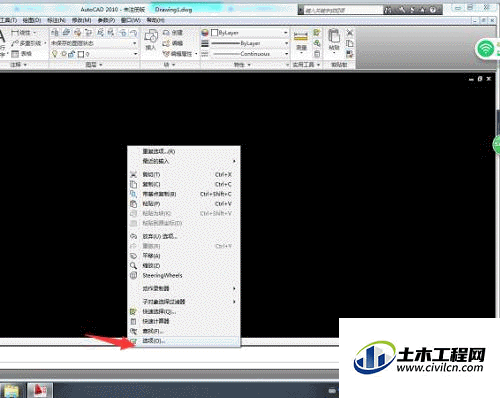
Task: Expand the 图层 layers panel
Action: point(94,65)
